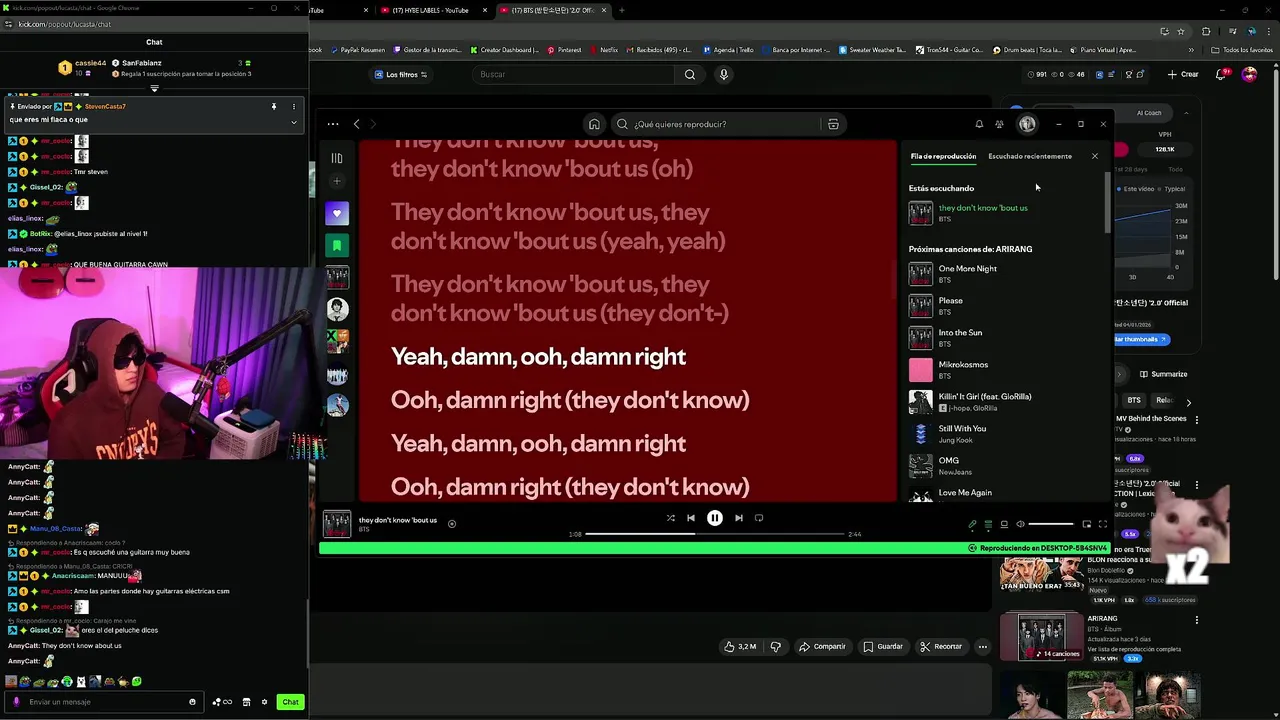Skip to the next track
This screenshot has width=1280, height=720.
tap(738, 518)
